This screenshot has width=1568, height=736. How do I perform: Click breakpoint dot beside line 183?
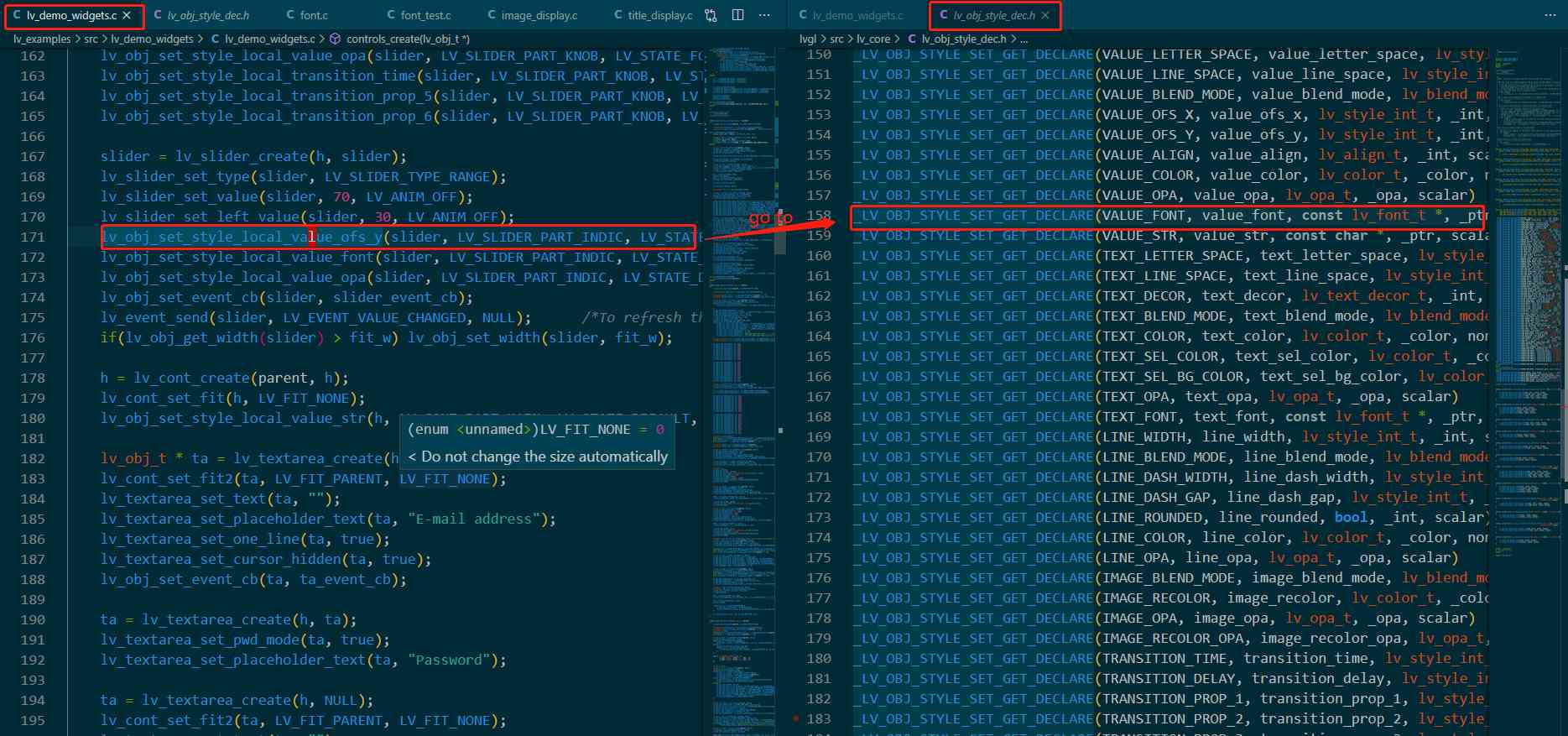click(796, 719)
